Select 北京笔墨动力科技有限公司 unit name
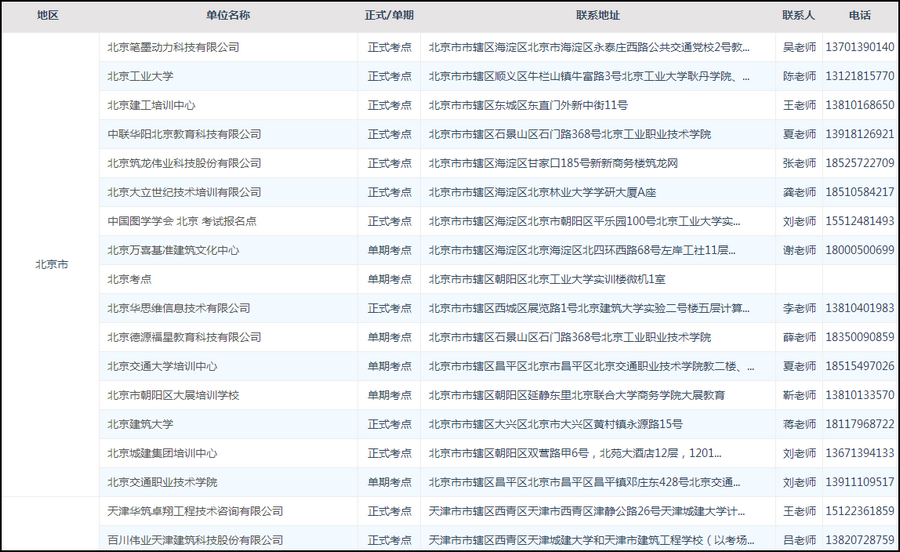Screen dimensions: 900x552 click(x=173, y=48)
